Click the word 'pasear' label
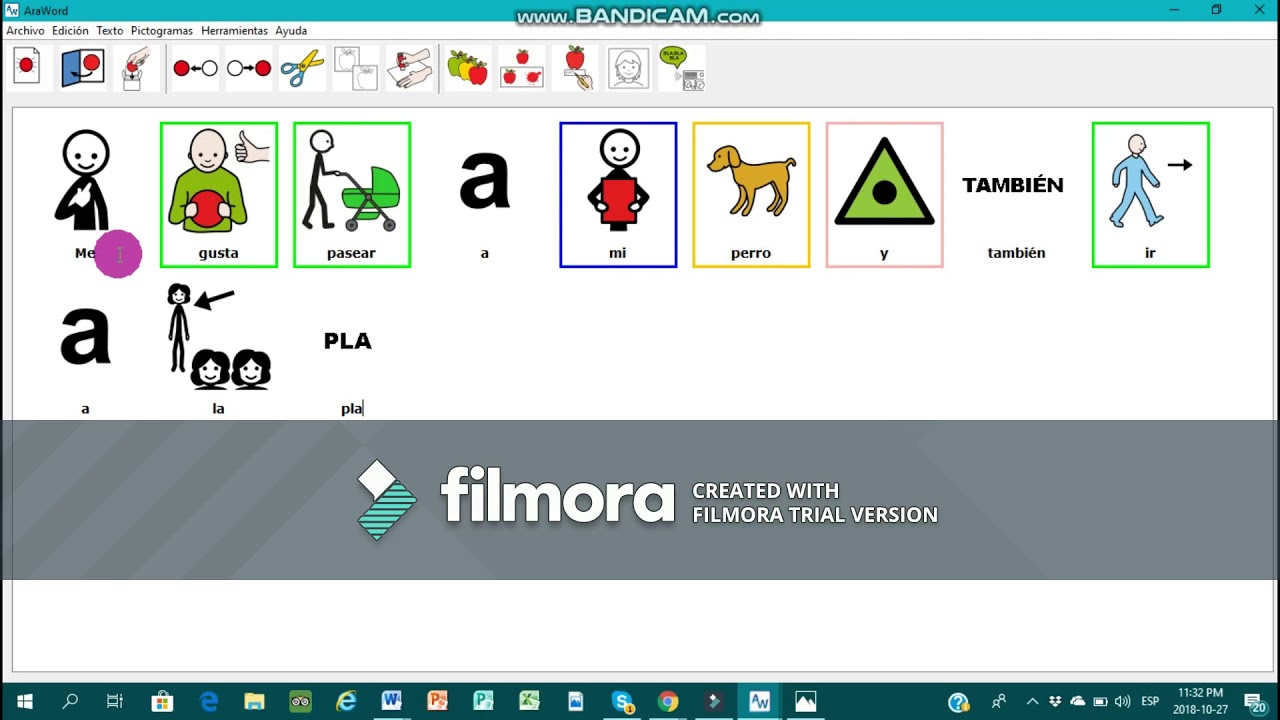1280x720 pixels. [x=352, y=253]
